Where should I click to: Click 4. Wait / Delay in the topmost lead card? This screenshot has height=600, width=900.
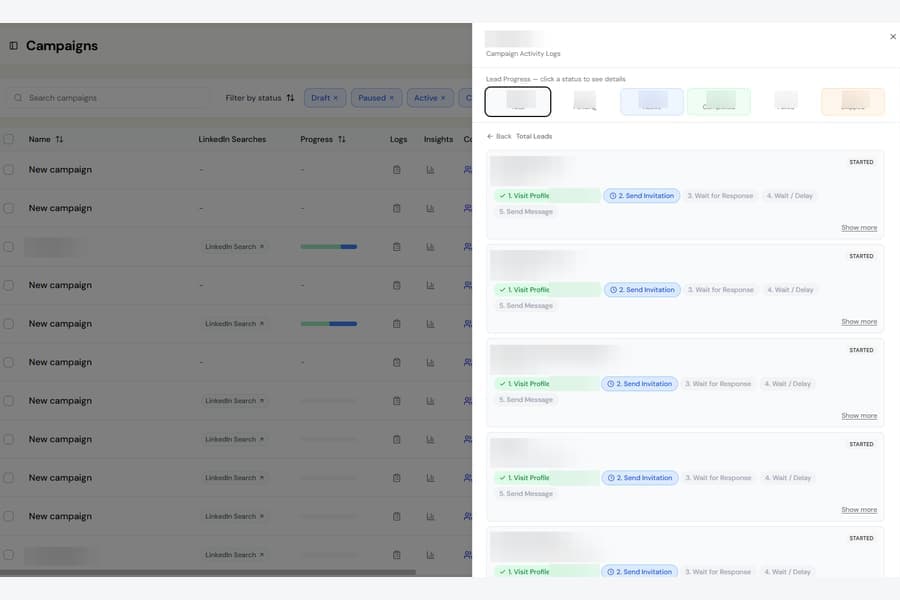pyautogui.click(x=789, y=196)
